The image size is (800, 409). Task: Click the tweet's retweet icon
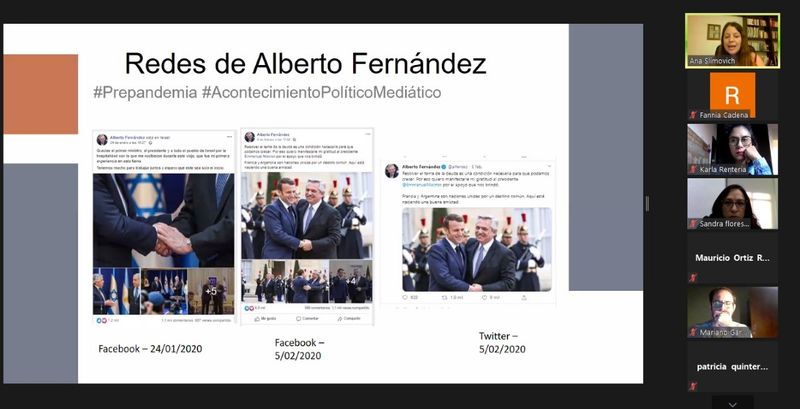tap(444, 297)
